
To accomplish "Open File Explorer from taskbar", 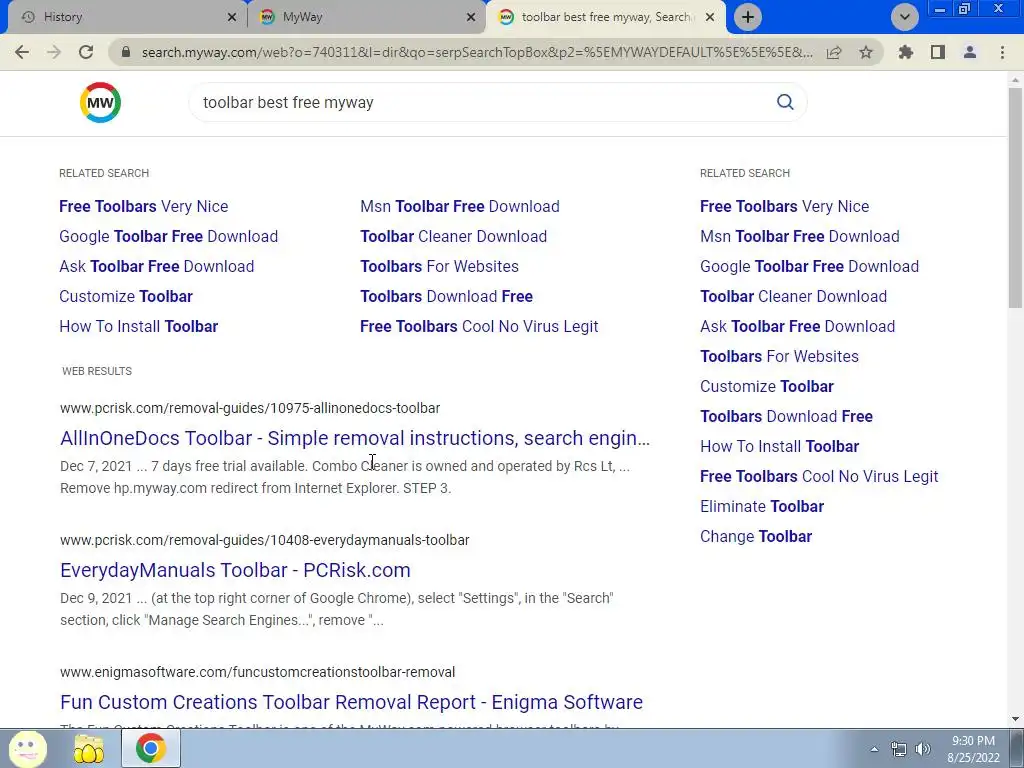I will tap(89, 748).
